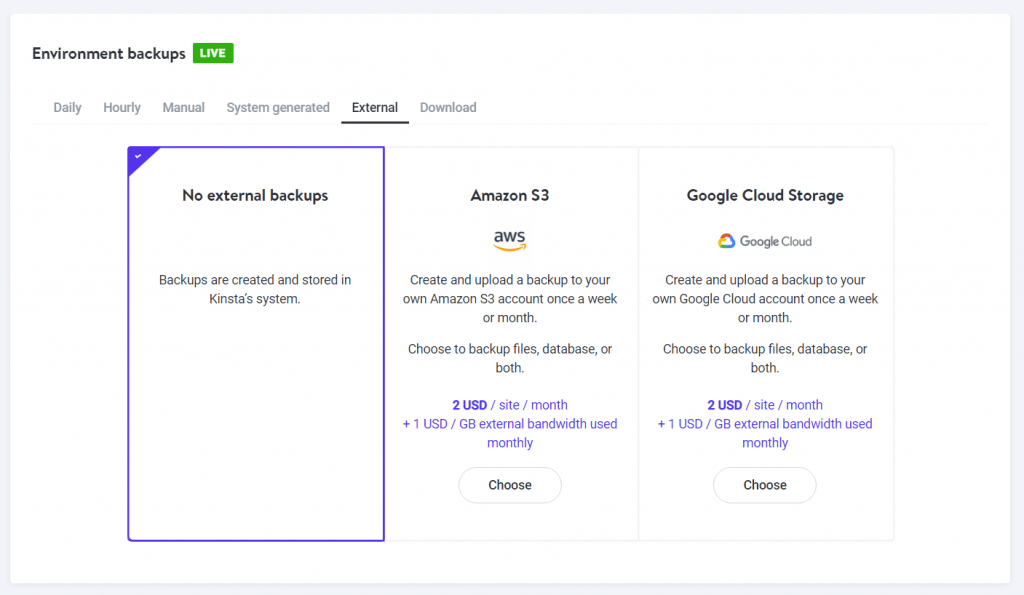Choose the Amazon S3 backup option
The width and height of the screenshot is (1024, 595).
pyautogui.click(x=510, y=485)
